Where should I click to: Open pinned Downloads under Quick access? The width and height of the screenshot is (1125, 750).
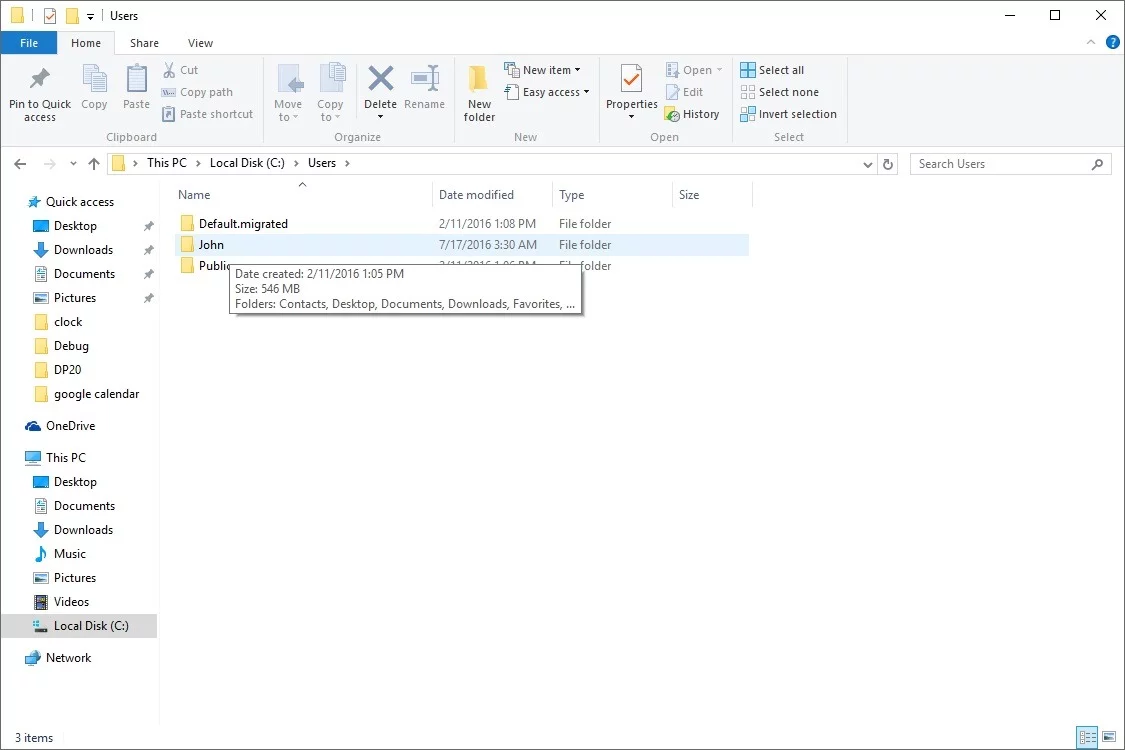pyautogui.click(x=83, y=250)
